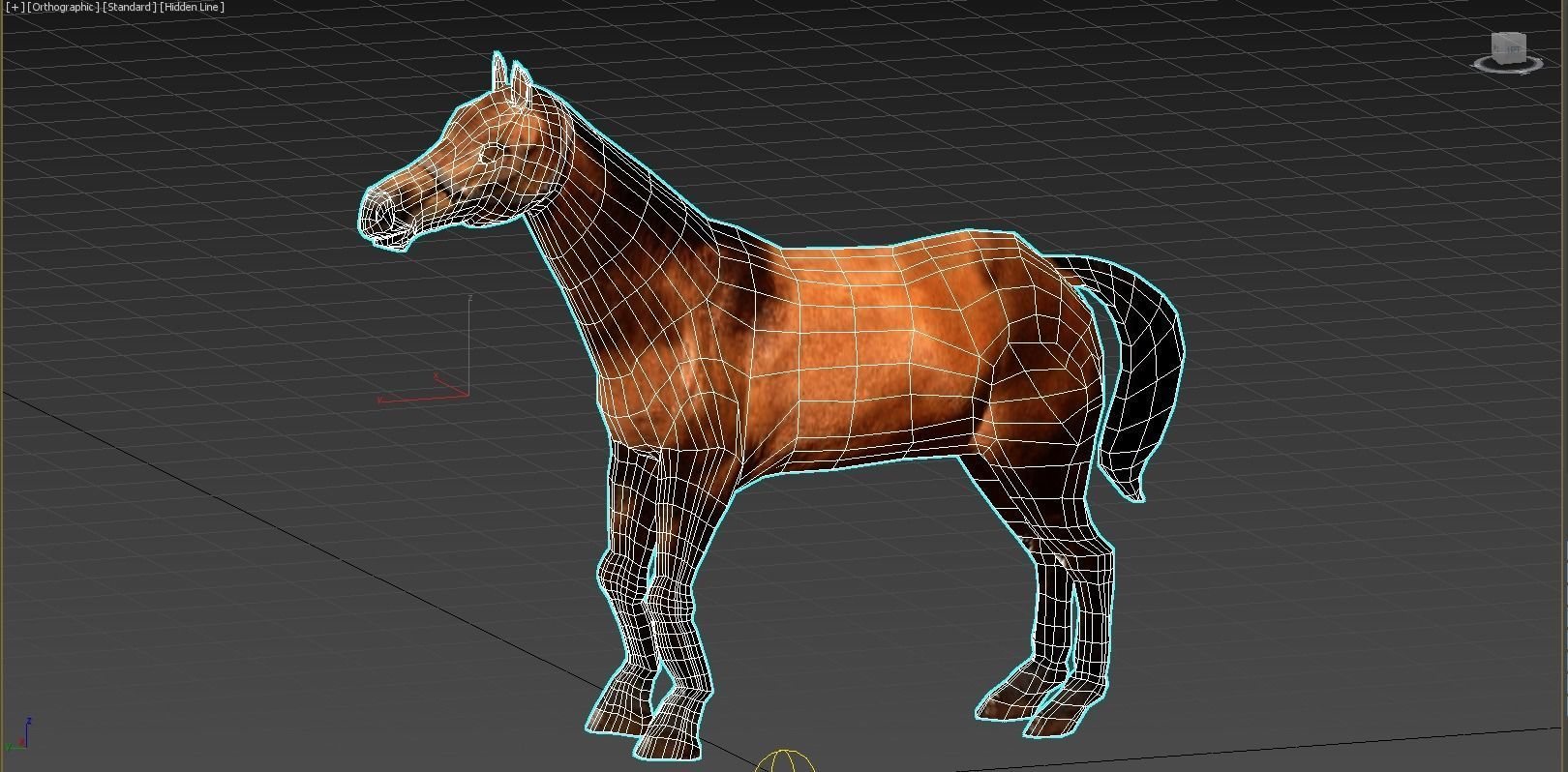Open the Standard viewport quality menu
Viewport: 1568px width, 772px height.
point(130,7)
